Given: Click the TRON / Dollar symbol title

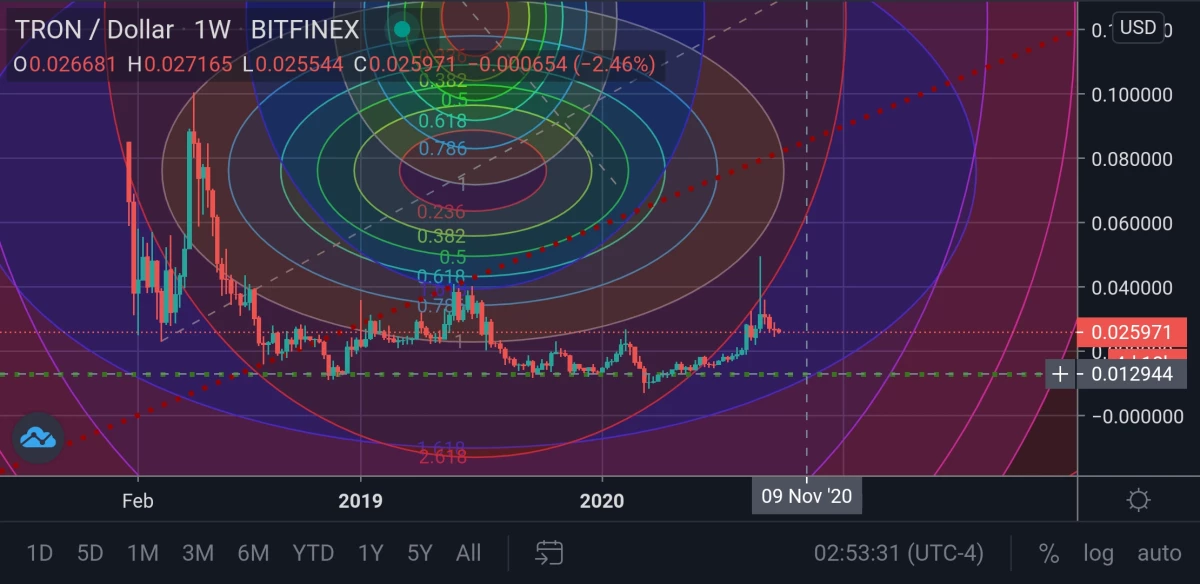Looking at the screenshot, I should (x=94, y=29).
